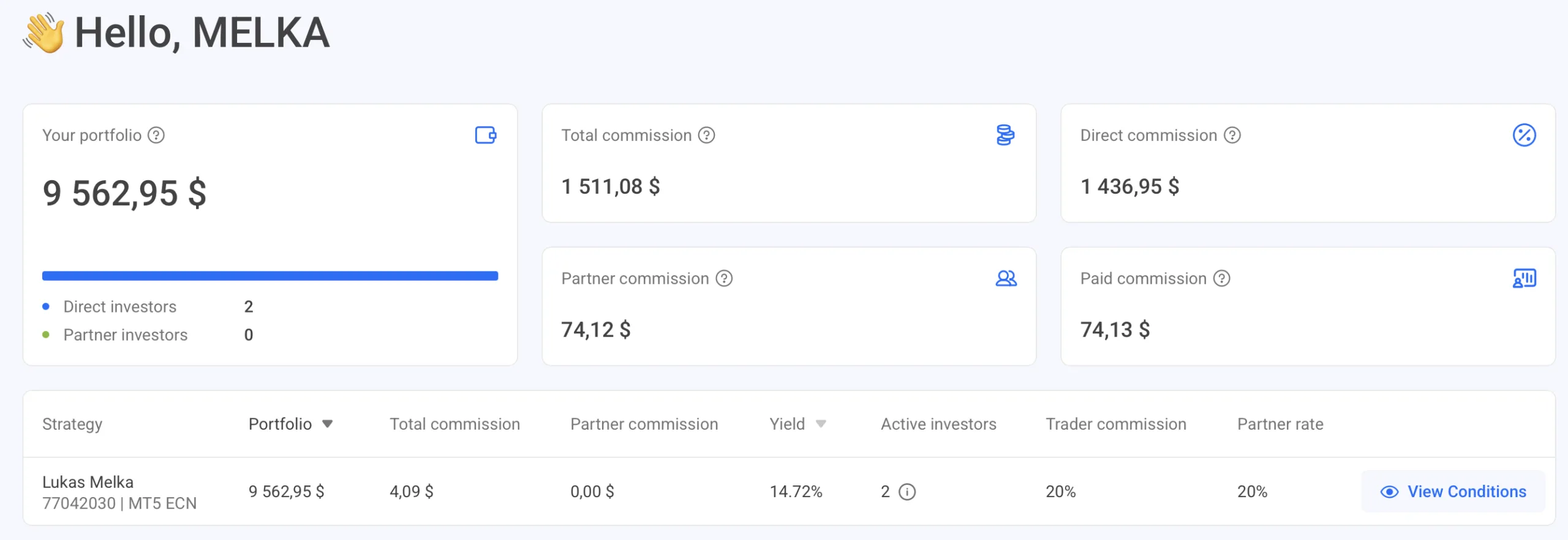Click the Partner rate column header
Screen dimensions: 1568x540
[1280, 424]
